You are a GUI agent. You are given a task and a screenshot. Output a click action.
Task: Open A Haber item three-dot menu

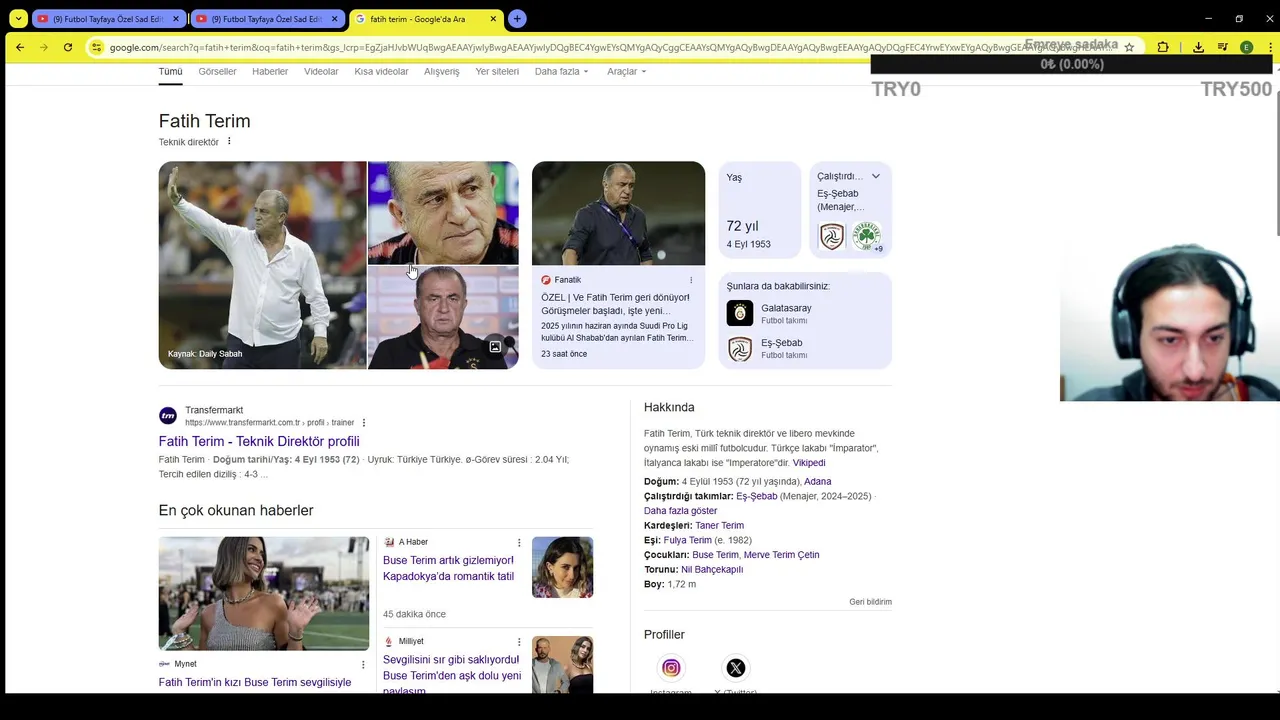[x=519, y=542]
